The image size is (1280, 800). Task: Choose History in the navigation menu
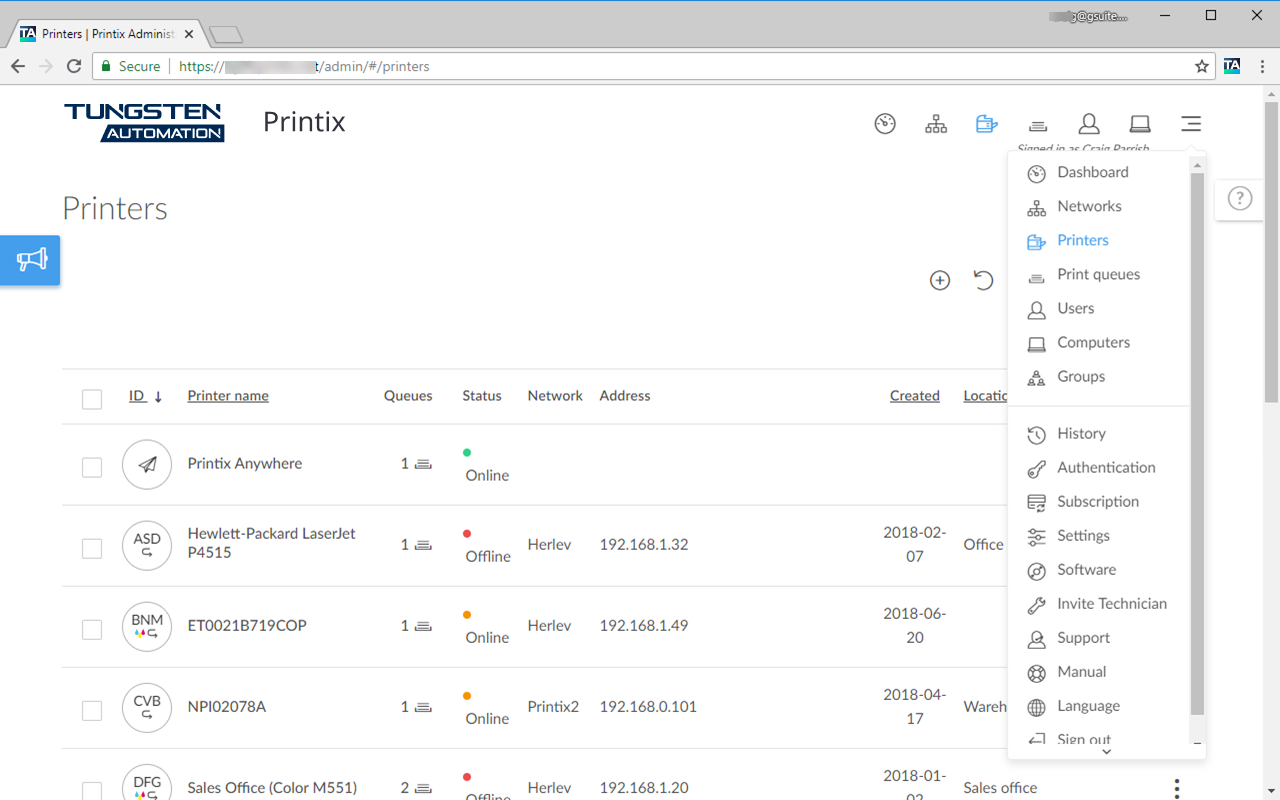coord(1081,433)
